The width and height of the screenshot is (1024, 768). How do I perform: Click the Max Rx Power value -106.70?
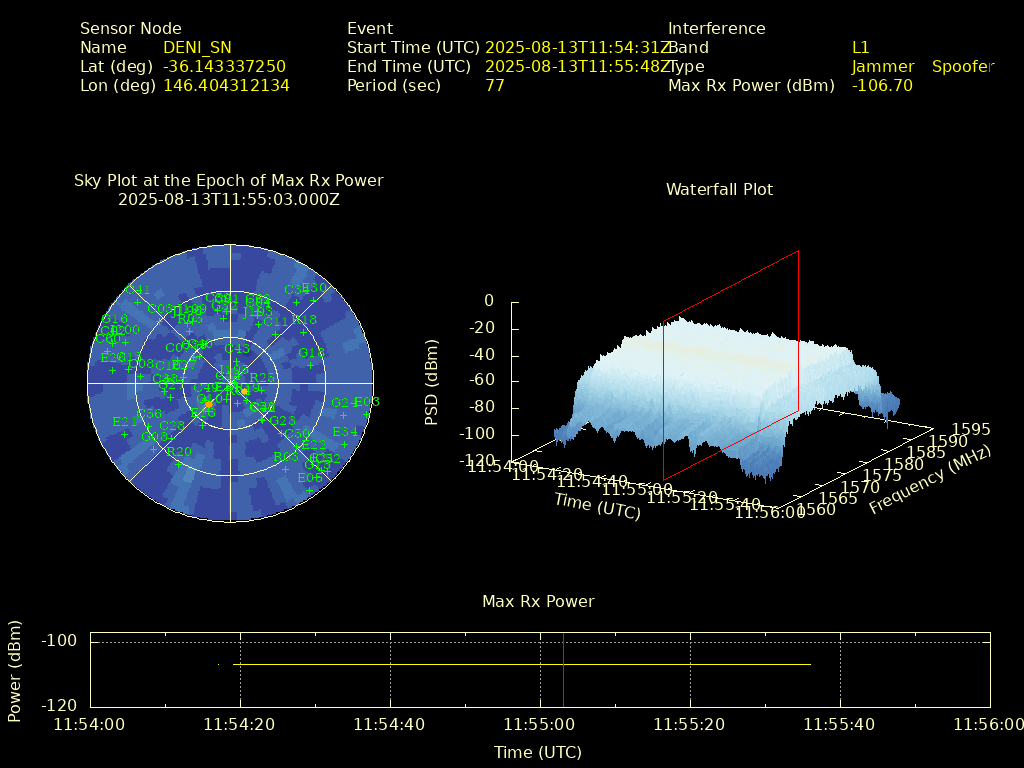[x=881, y=86]
